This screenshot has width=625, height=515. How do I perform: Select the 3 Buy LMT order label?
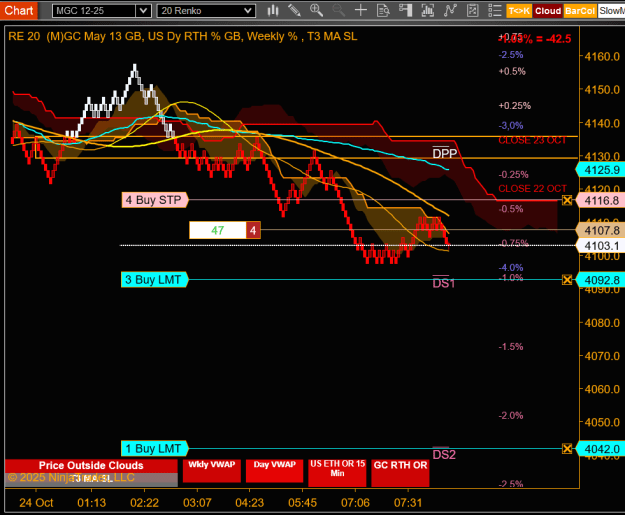(x=154, y=279)
